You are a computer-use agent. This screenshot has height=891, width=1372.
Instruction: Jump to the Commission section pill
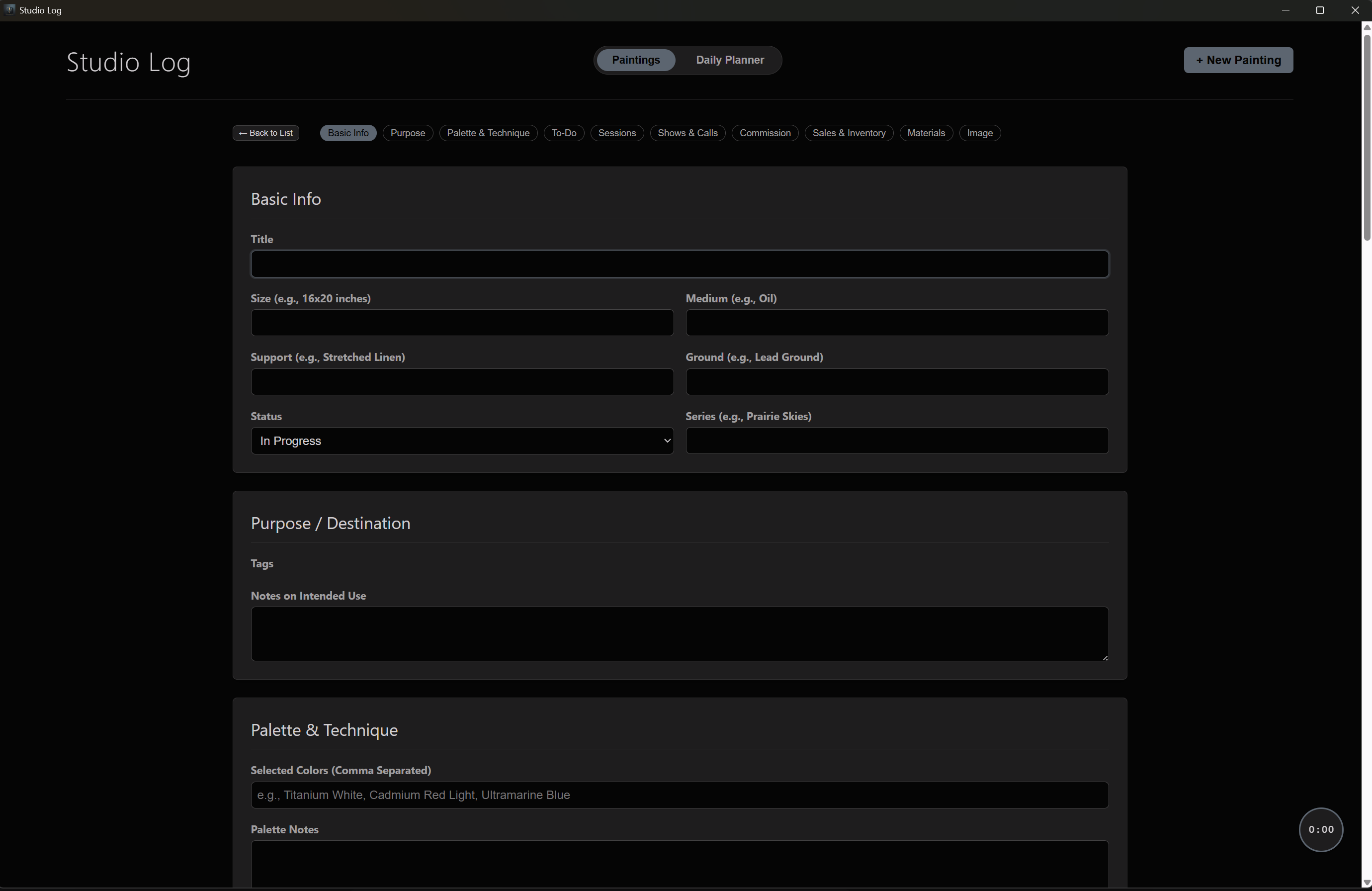765,133
